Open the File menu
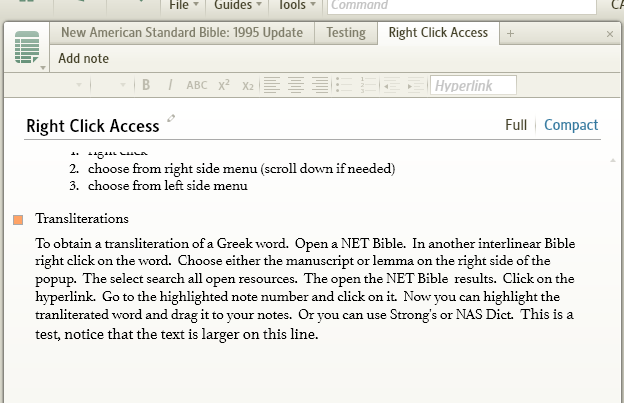This screenshot has width=624, height=403. tap(183, 5)
